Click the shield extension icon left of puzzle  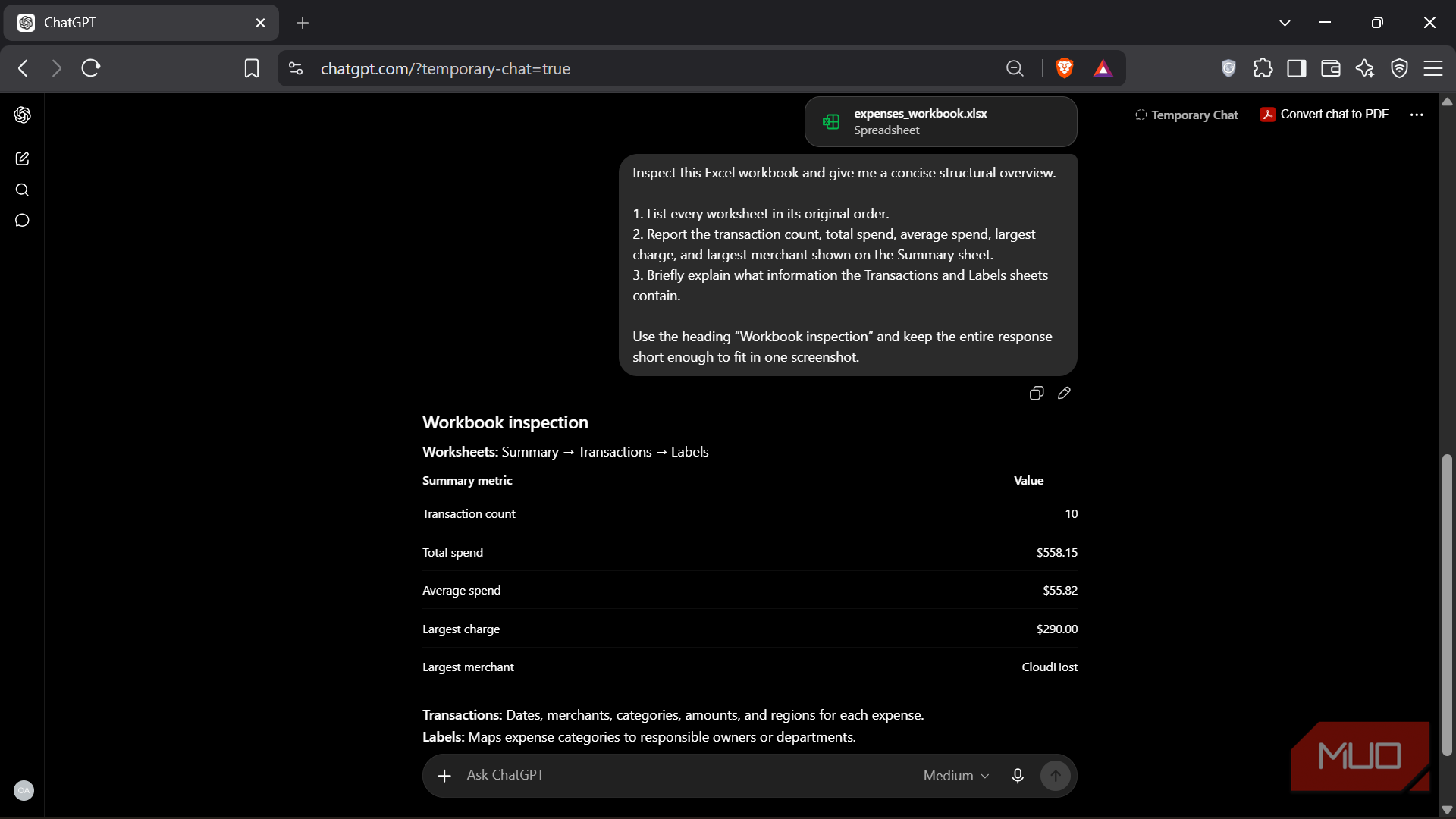pyautogui.click(x=1229, y=68)
